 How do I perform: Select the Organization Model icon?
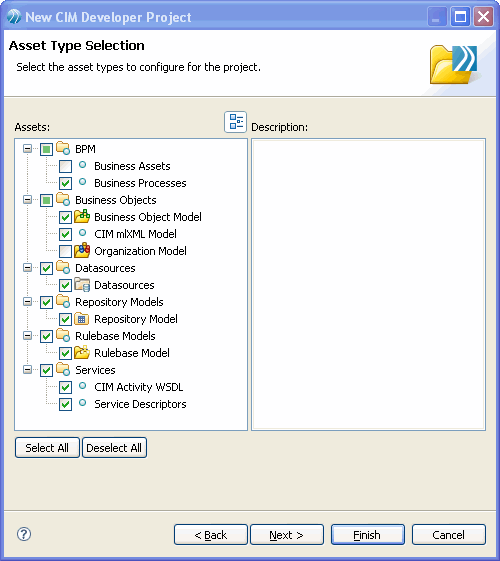82,250
